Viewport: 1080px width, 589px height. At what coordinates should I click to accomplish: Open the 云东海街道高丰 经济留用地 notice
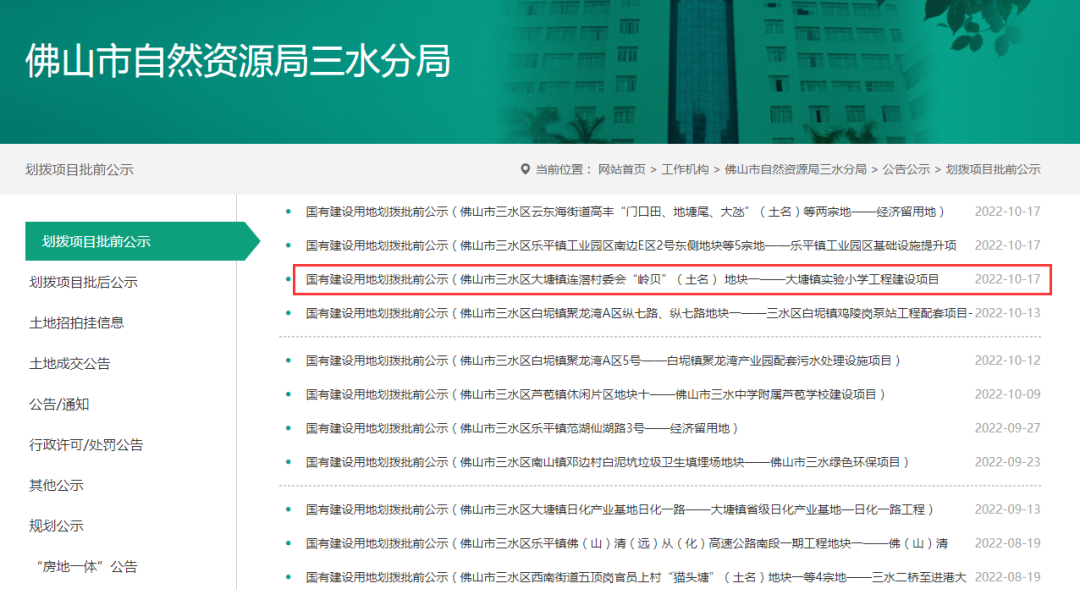pos(625,212)
